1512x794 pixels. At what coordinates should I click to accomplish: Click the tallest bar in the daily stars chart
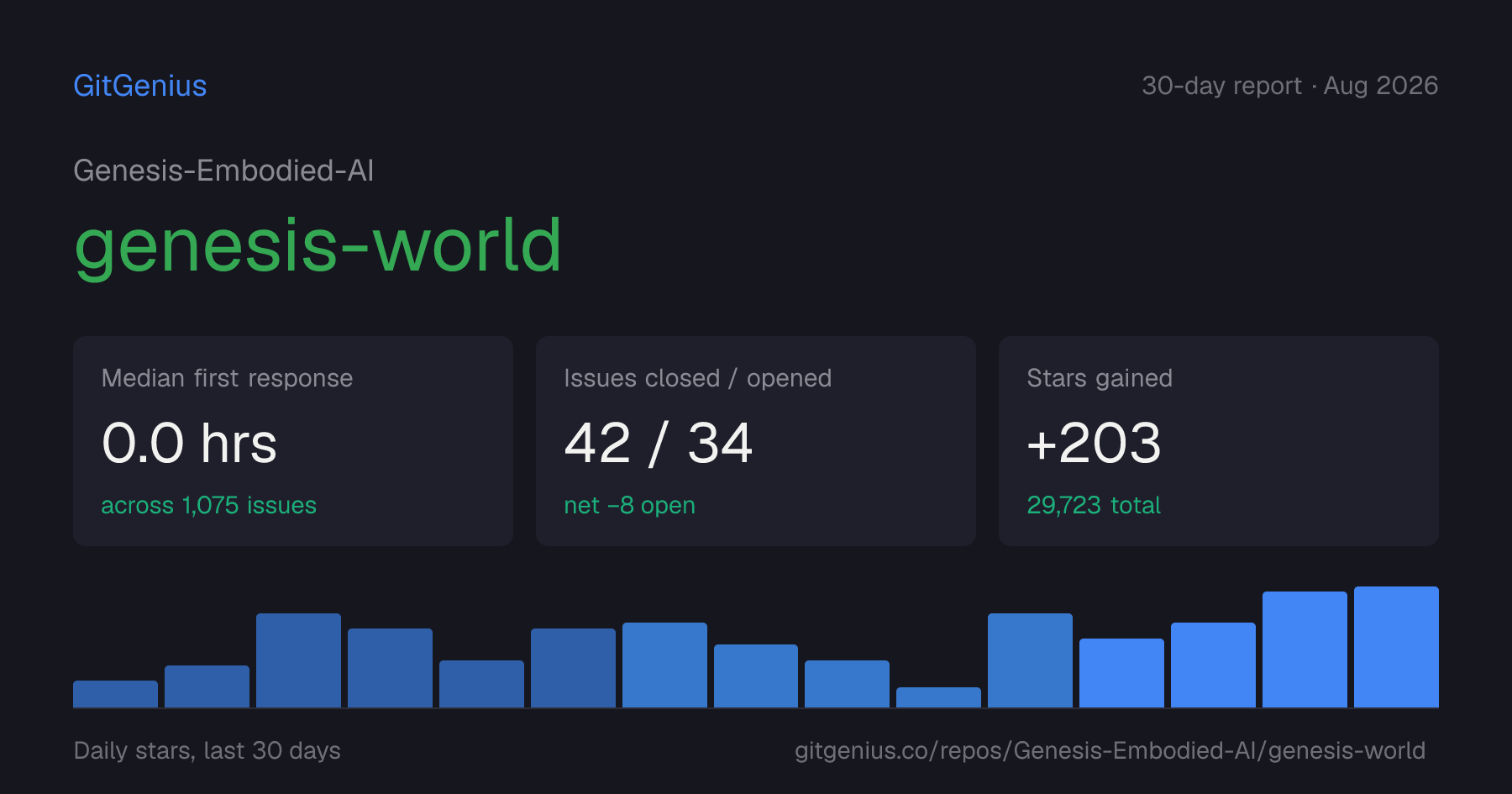(x=1396, y=647)
